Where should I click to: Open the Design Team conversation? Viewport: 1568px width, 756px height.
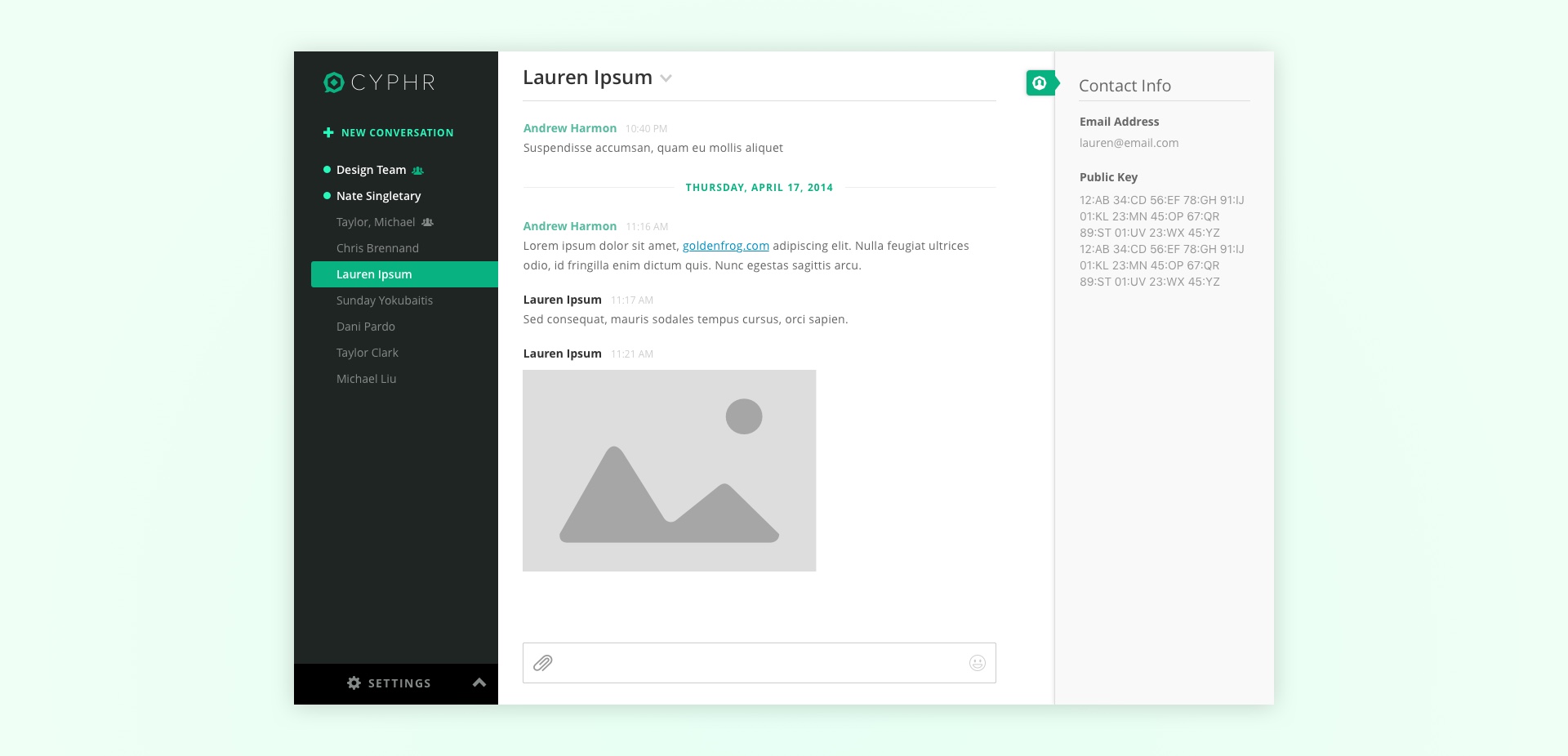[371, 170]
